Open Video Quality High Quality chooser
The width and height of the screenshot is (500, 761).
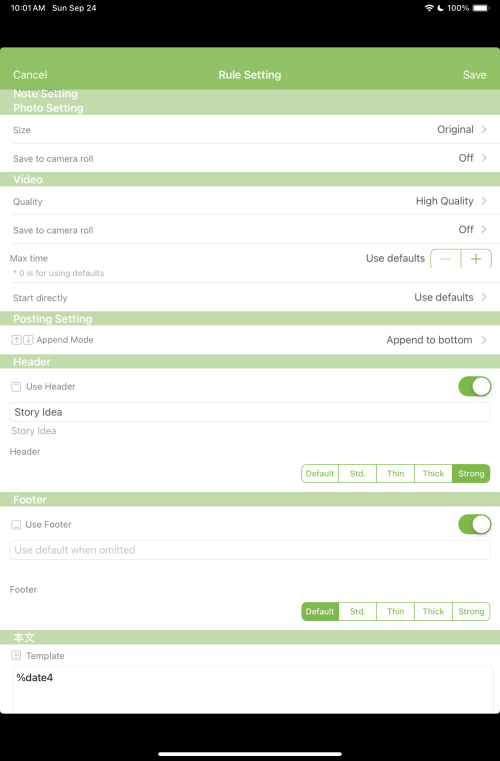click(250, 201)
